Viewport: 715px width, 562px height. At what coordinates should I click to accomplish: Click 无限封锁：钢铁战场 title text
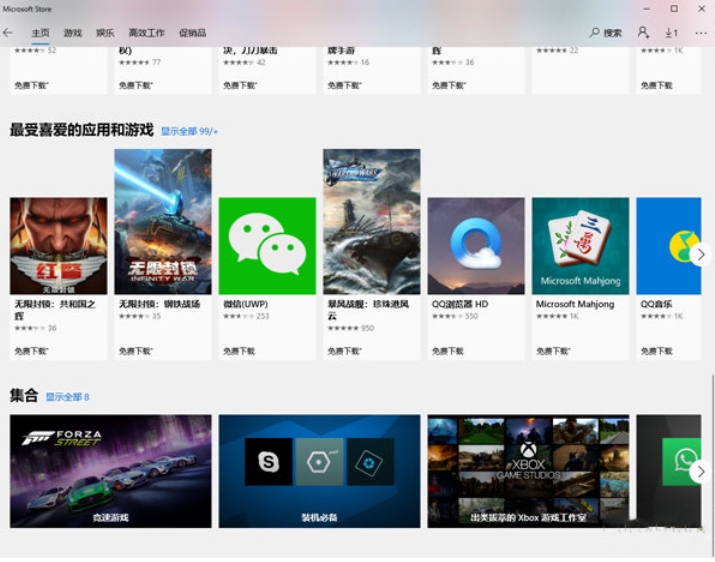[x=160, y=304]
